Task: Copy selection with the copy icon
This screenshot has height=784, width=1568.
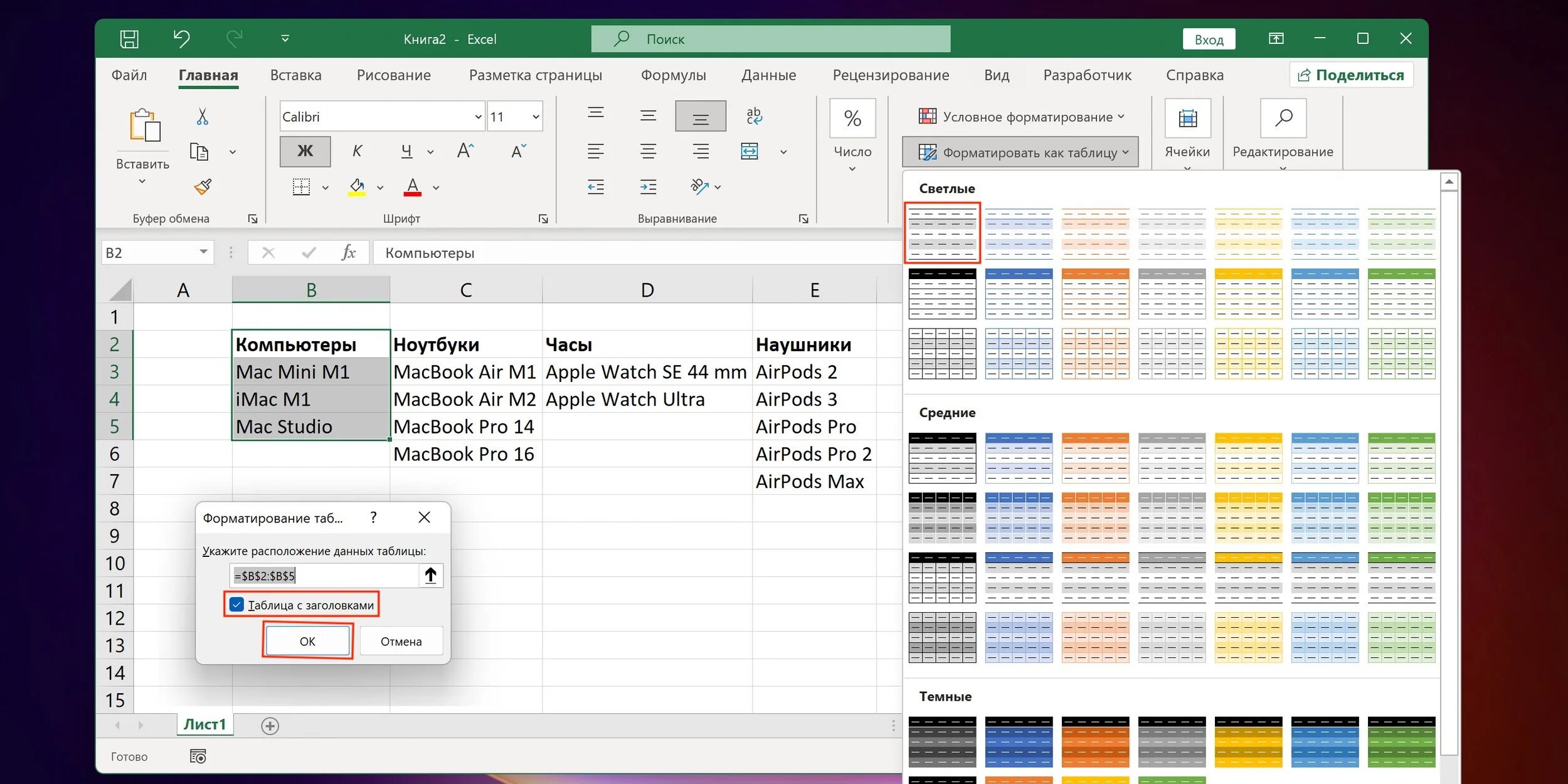Action: pos(199,152)
